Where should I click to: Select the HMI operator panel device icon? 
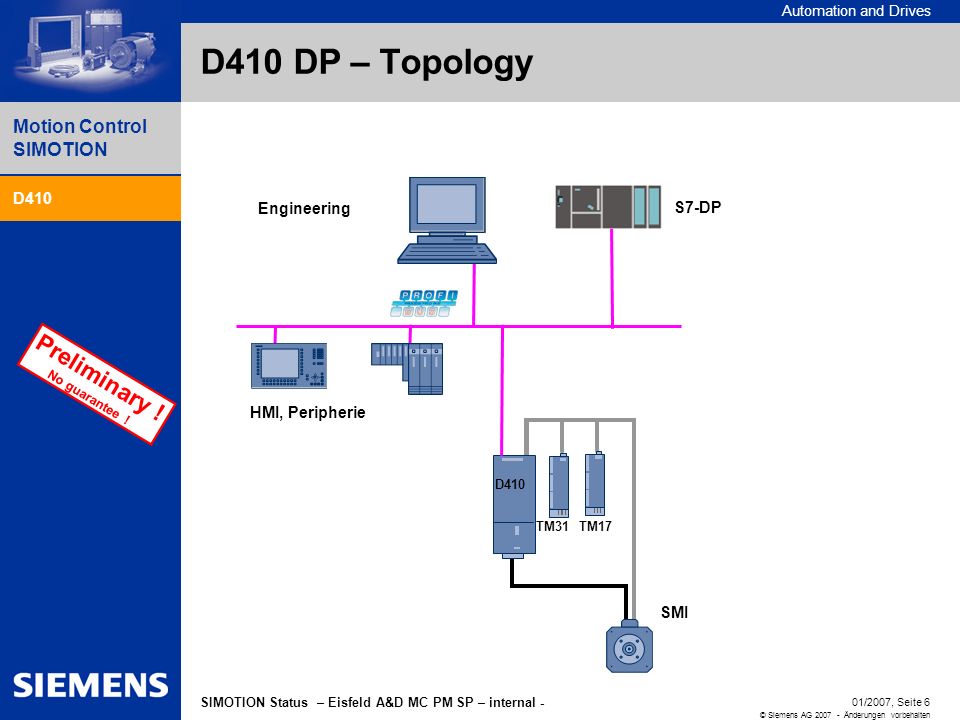point(288,366)
